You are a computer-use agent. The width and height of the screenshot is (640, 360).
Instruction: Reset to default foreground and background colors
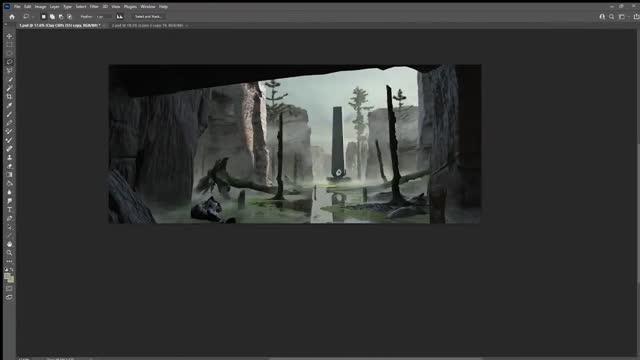point(6,269)
